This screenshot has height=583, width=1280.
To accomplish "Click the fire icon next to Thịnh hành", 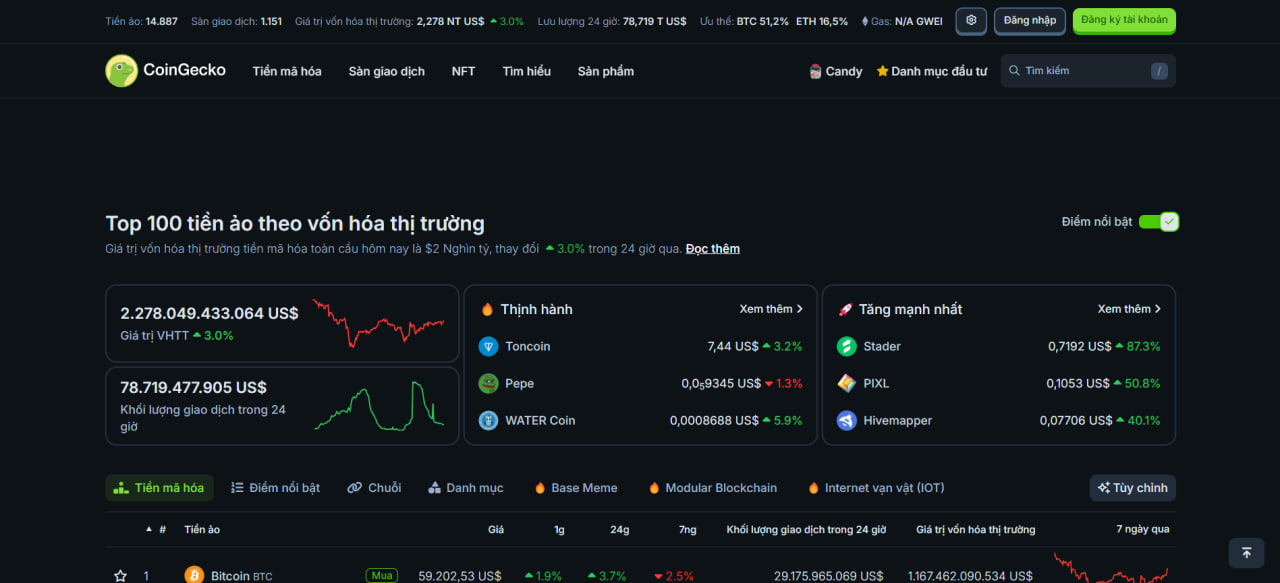I will [487, 310].
